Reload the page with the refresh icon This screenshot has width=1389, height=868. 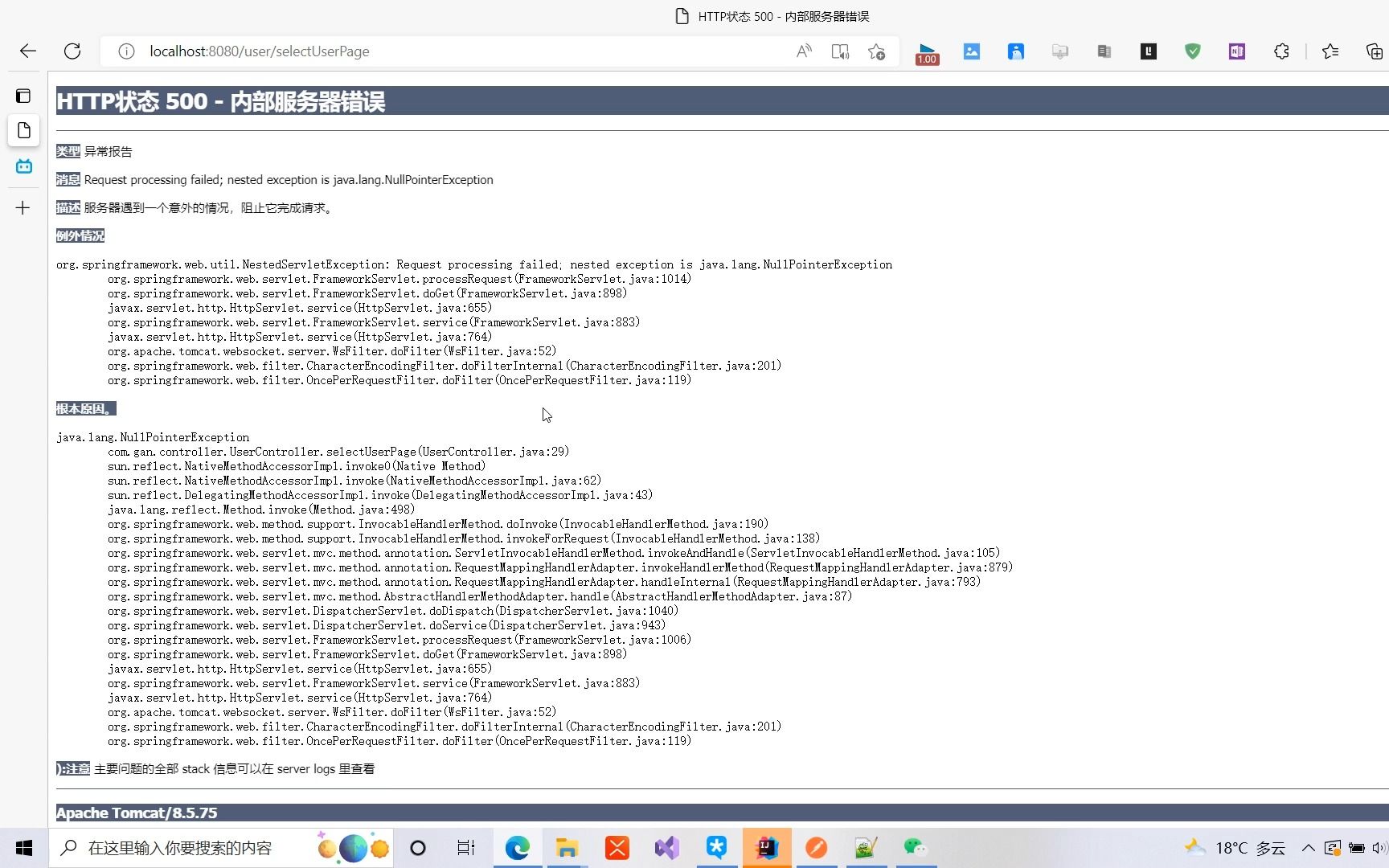[72, 51]
